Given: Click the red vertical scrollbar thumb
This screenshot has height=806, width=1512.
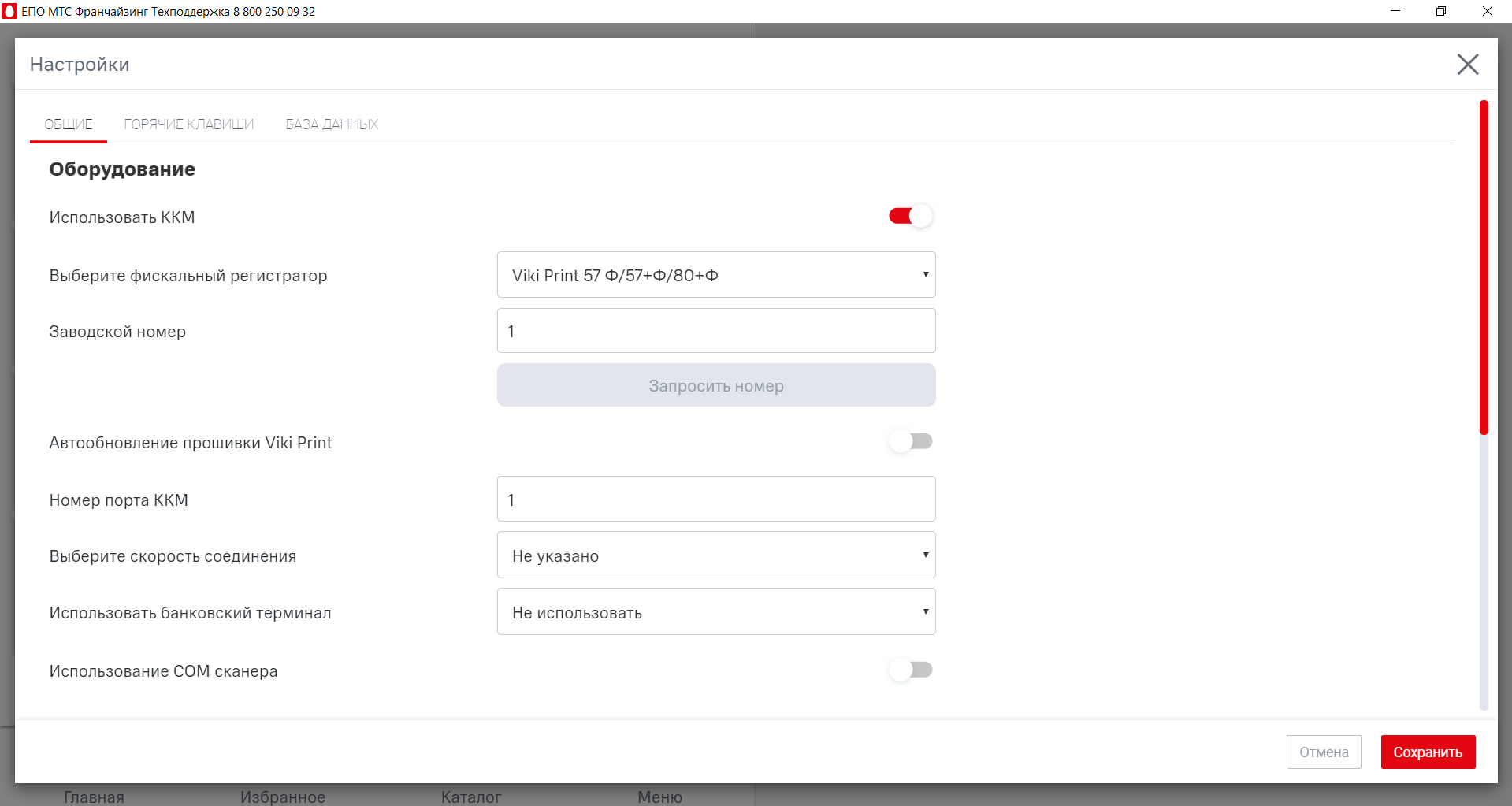Looking at the screenshot, I should (1484, 268).
